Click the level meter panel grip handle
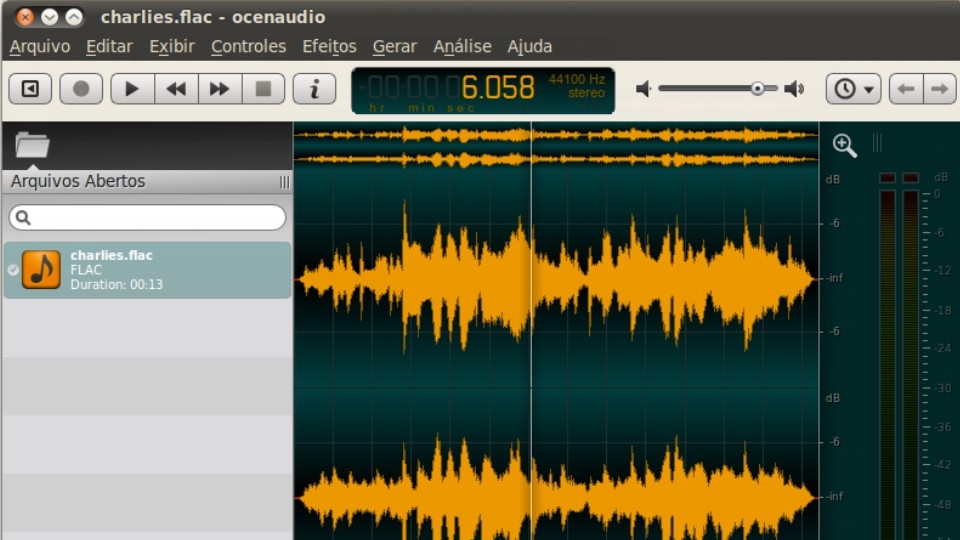 (x=877, y=143)
